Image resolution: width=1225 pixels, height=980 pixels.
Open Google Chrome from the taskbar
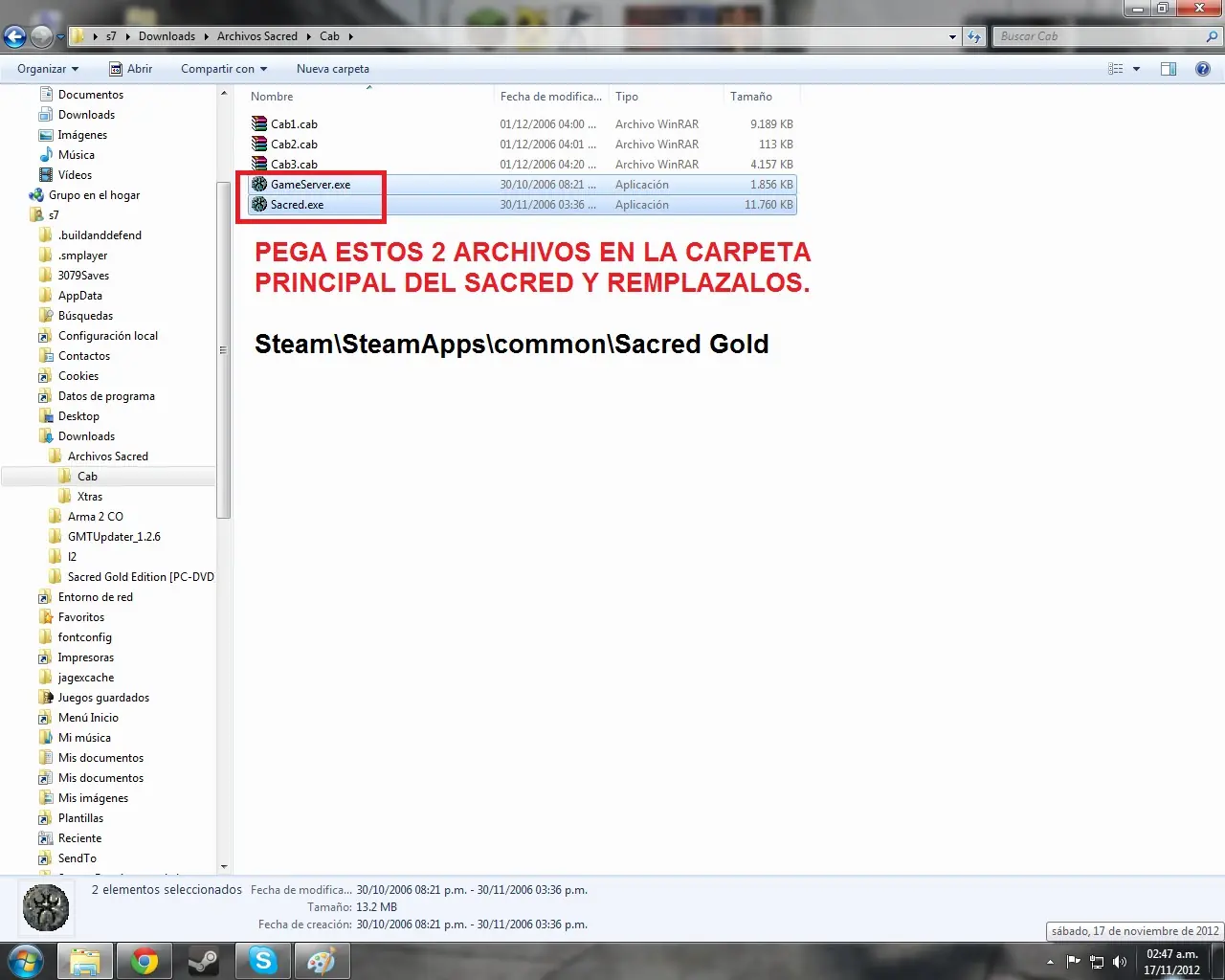pyautogui.click(x=145, y=961)
